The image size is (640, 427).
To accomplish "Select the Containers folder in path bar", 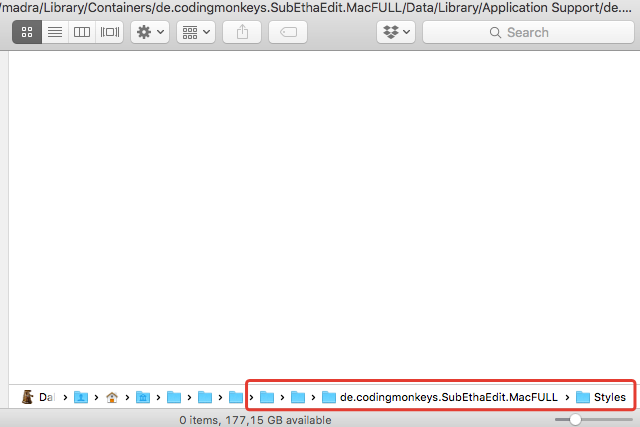I will coord(174,397).
